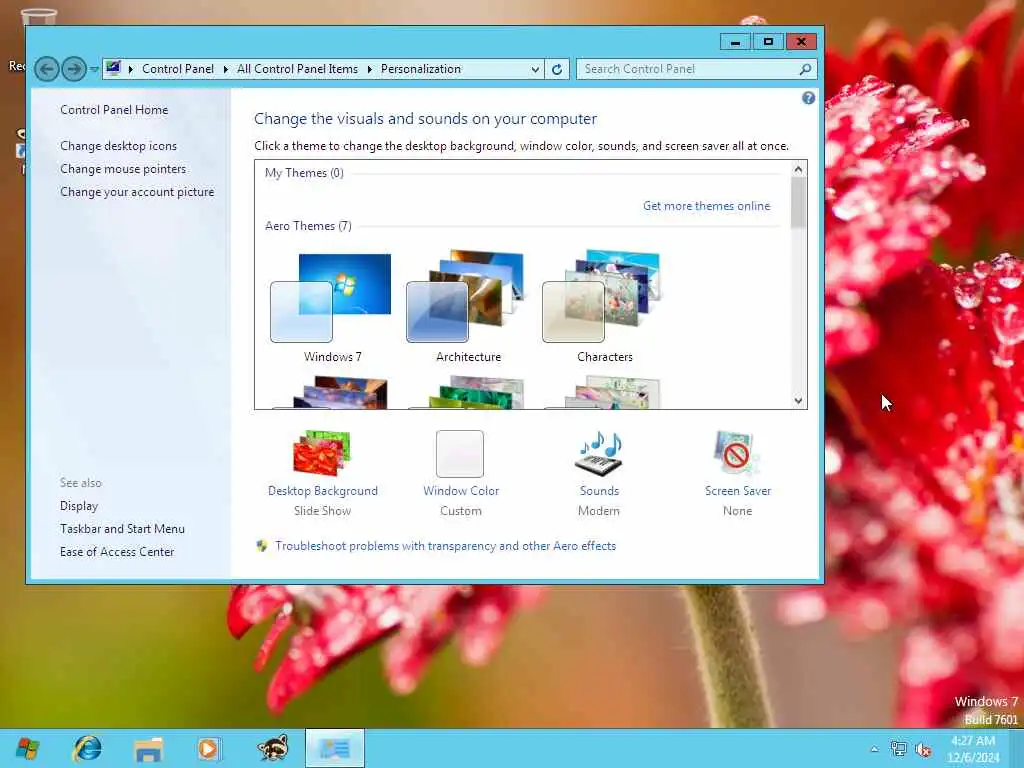Select the Characters theme thumbnail
Viewport: 1024px width, 768px height.
click(603, 296)
